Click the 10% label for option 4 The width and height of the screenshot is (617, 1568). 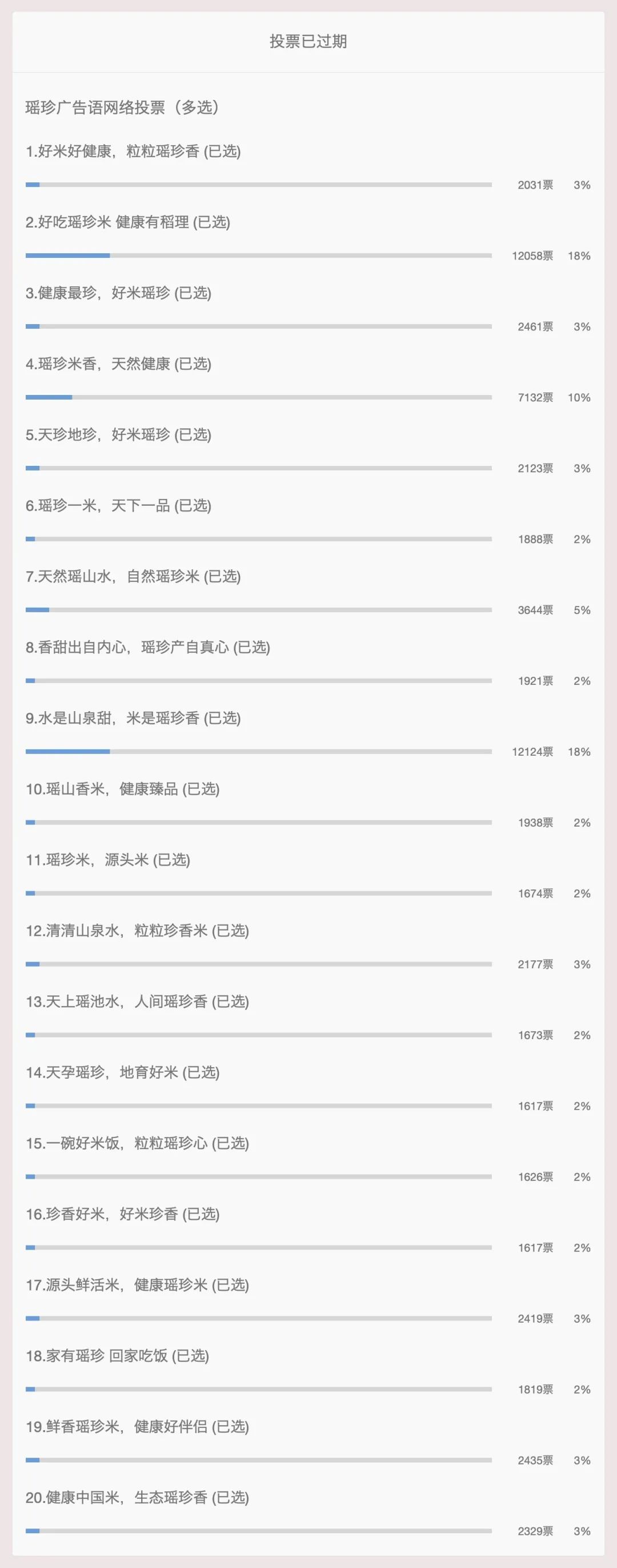pos(579,397)
